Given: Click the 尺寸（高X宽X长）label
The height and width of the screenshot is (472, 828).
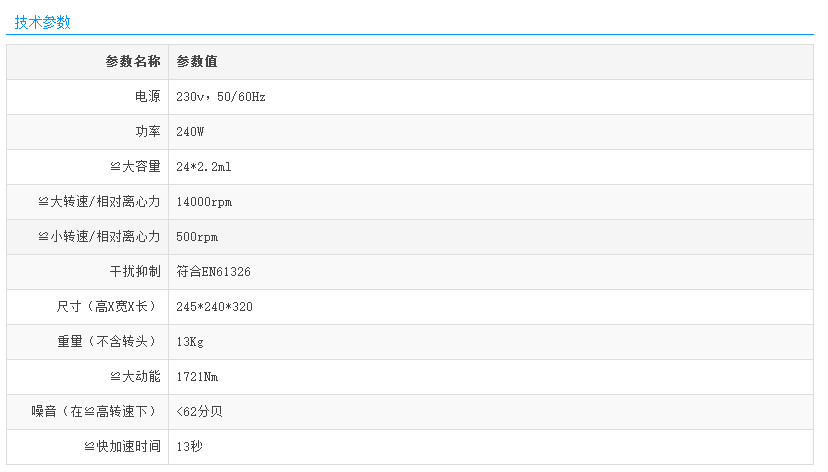Looking at the screenshot, I should click(x=109, y=307).
